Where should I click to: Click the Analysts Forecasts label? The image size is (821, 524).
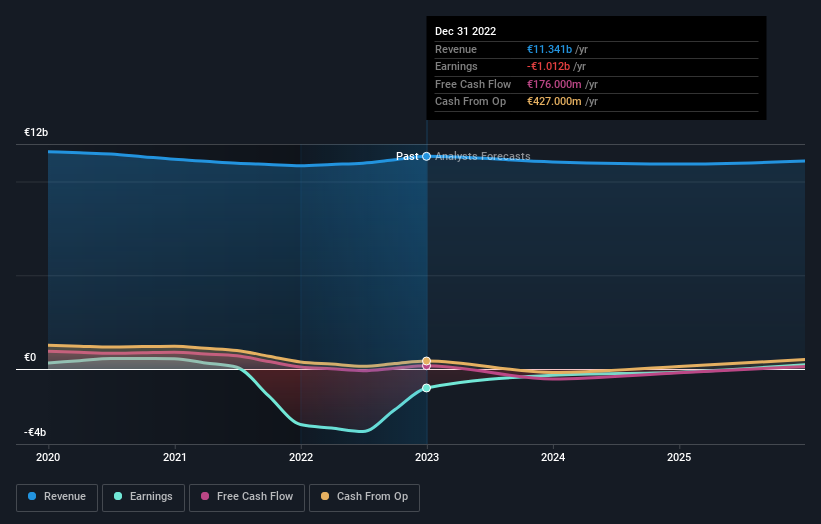pos(483,157)
